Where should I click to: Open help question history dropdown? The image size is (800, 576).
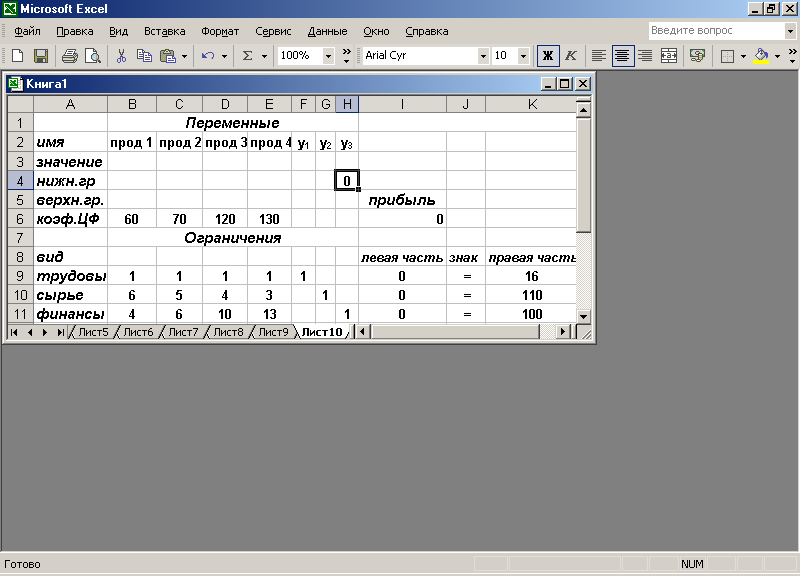click(790, 31)
